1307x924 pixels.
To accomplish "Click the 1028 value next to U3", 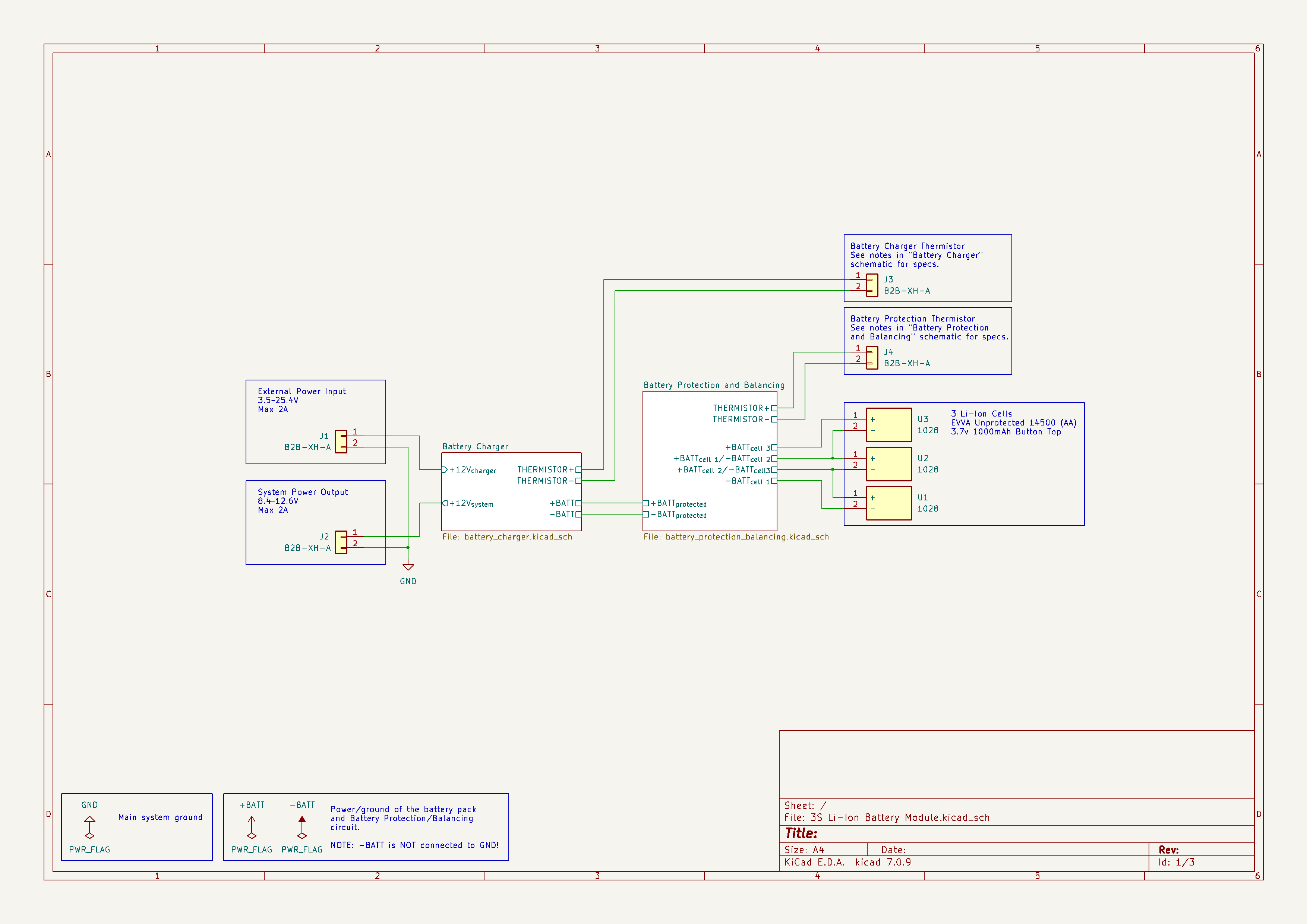I will click(928, 431).
